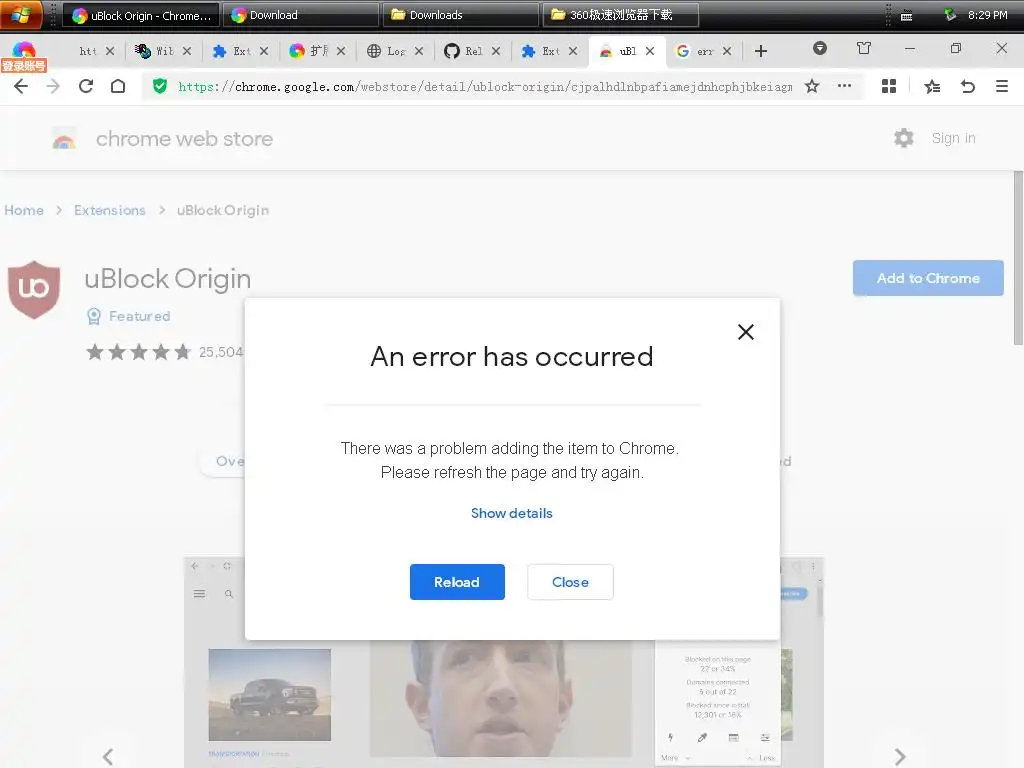The width and height of the screenshot is (1024, 768).
Task: Click the page vertical scrollbar thumb
Action: pyautogui.click(x=1018, y=258)
